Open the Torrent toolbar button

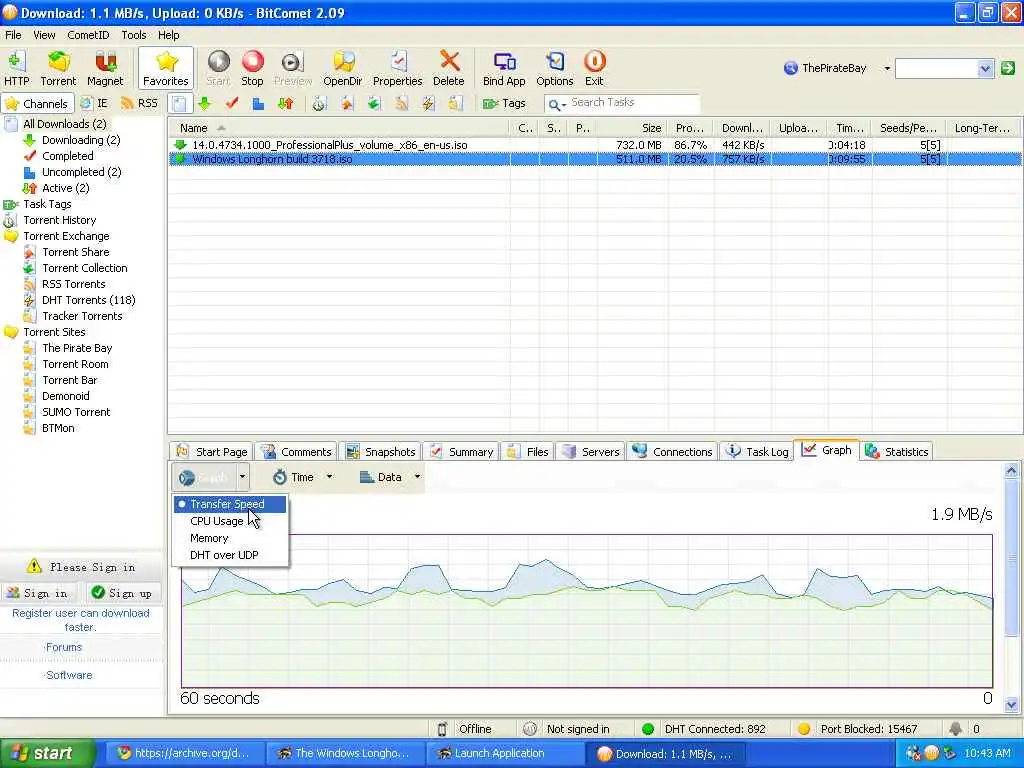click(x=58, y=69)
